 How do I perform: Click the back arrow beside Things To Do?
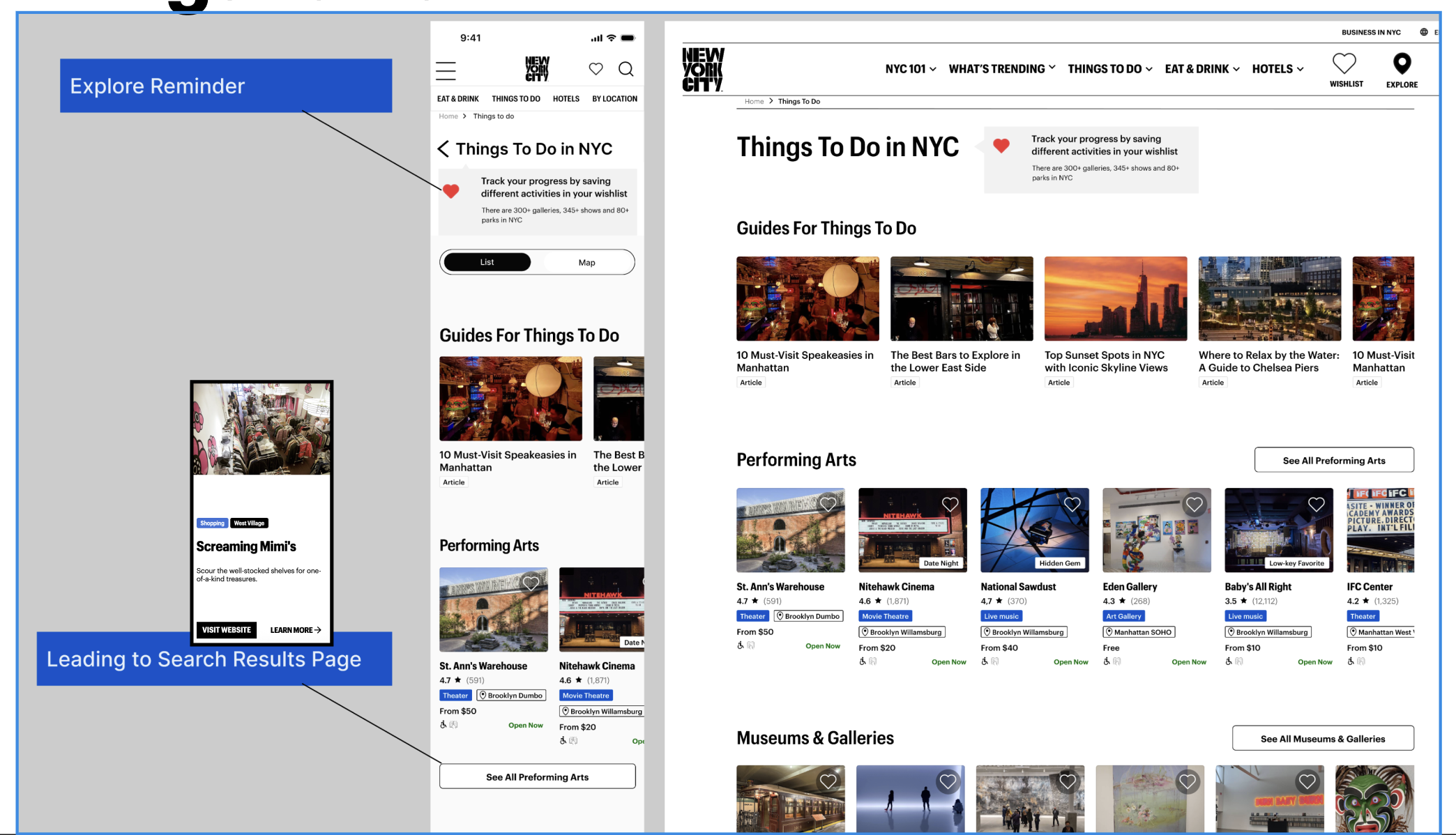click(x=443, y=149)
